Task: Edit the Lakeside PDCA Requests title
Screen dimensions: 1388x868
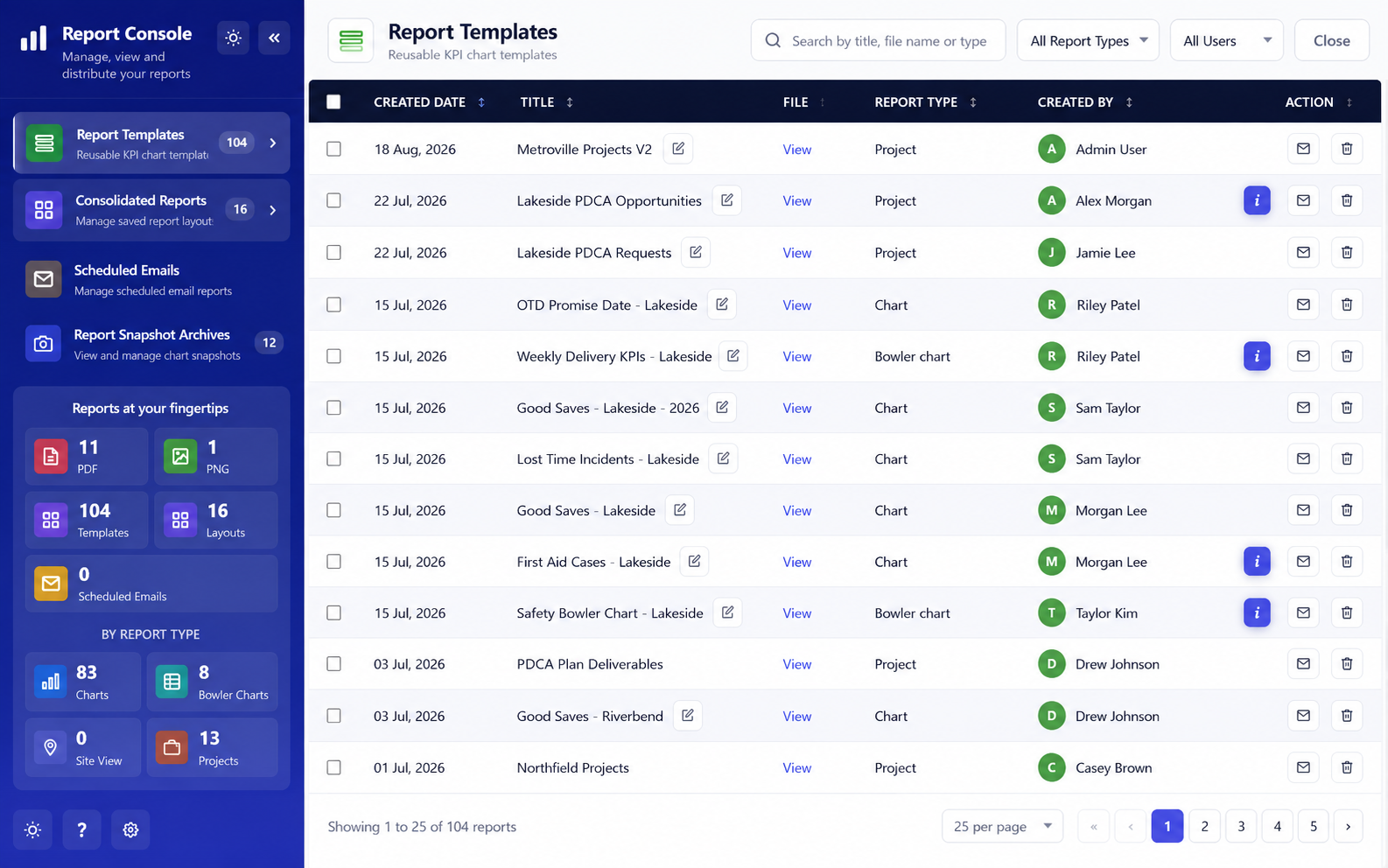Action: tap(696, 252)
